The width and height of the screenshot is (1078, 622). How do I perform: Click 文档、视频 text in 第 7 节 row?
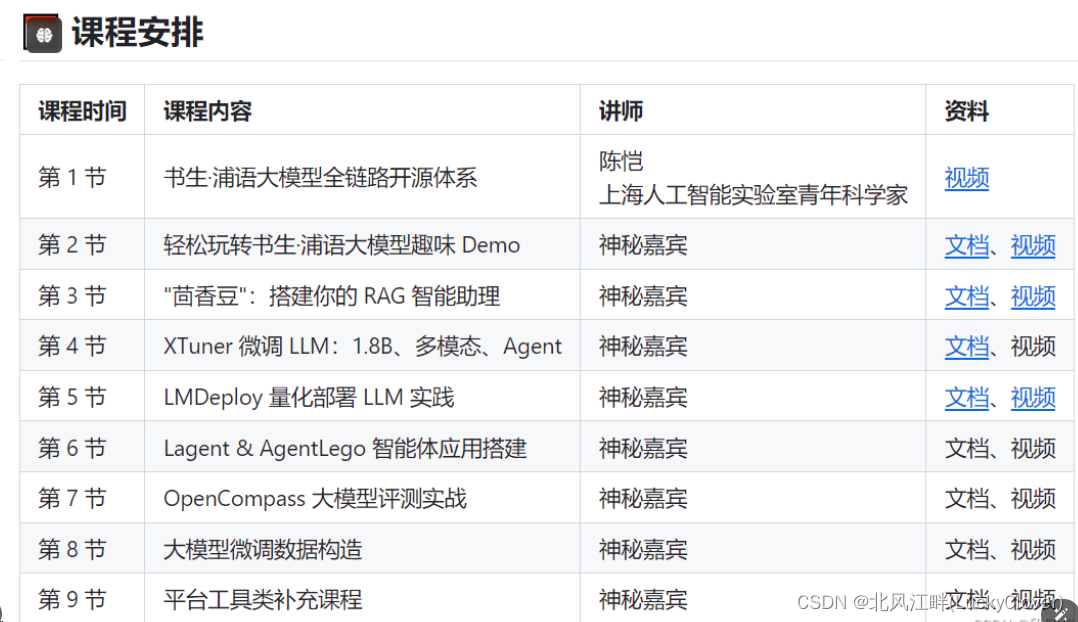pyautogui.click(x=1000, y=498)
